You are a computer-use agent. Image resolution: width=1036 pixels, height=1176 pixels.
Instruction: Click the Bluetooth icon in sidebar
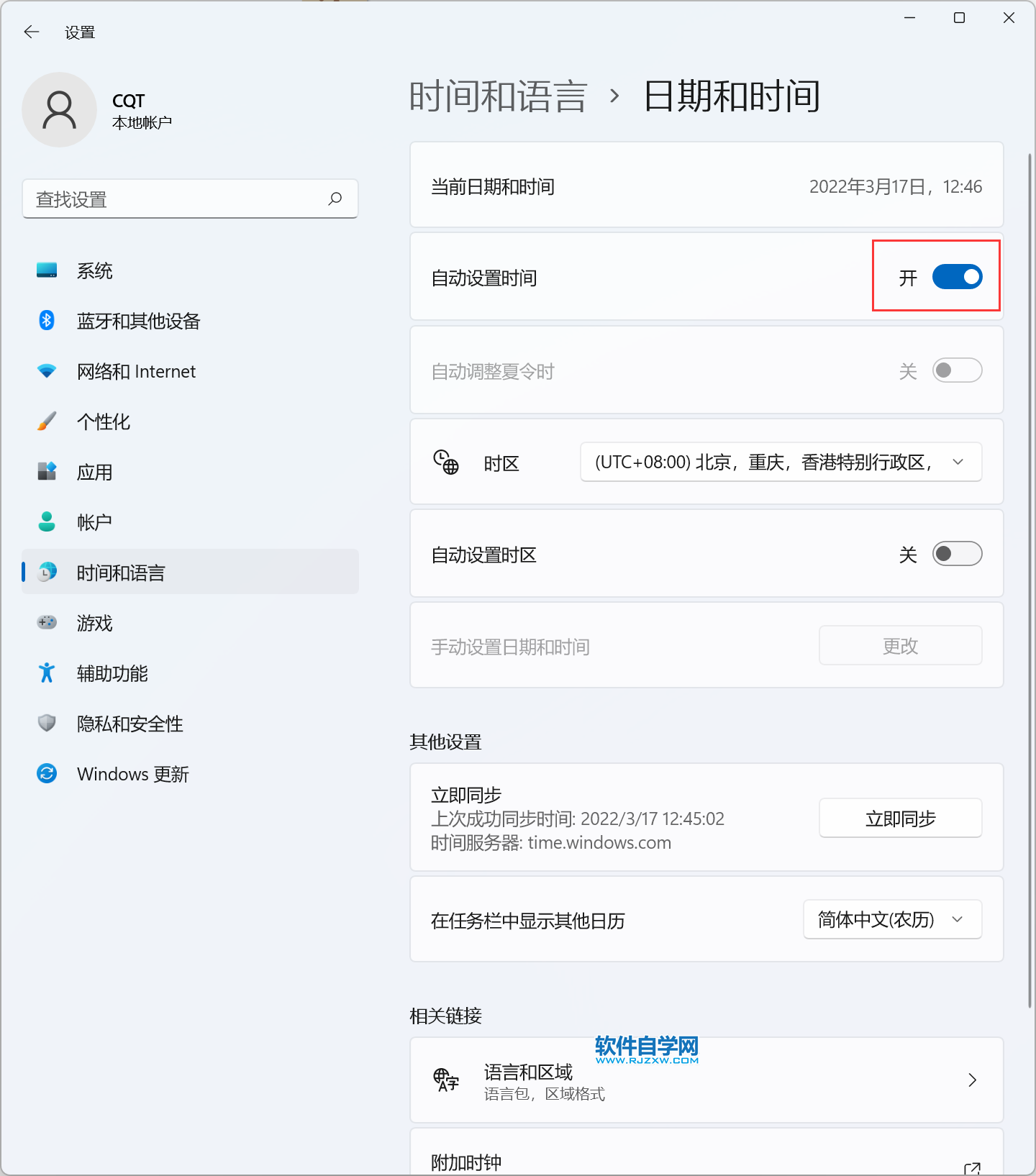47,320
